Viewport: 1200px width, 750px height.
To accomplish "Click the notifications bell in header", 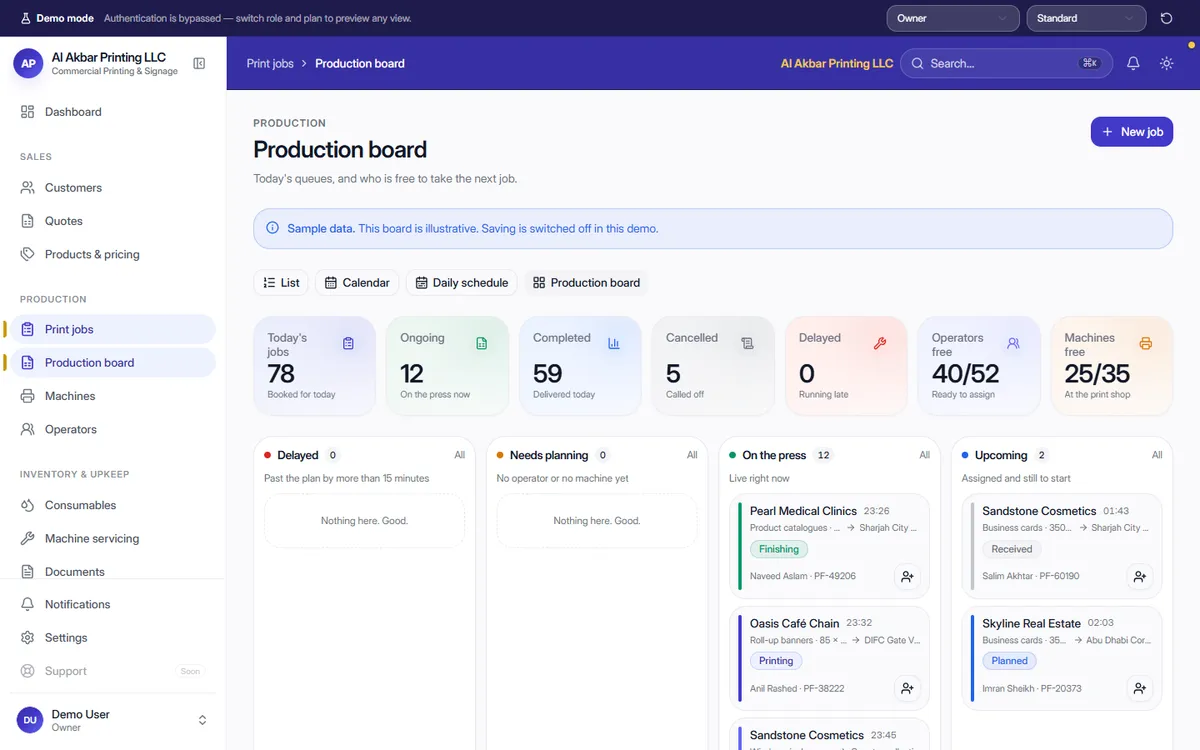I will coord(1133,63).
